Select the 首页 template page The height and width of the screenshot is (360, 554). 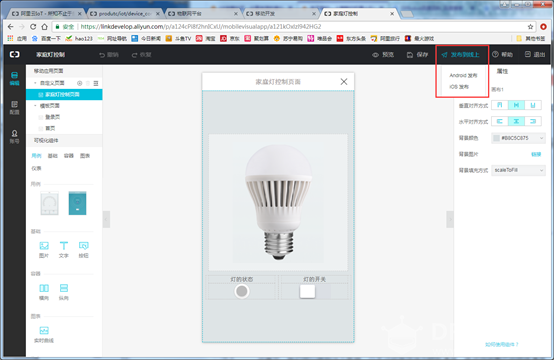tap(50, 128)
